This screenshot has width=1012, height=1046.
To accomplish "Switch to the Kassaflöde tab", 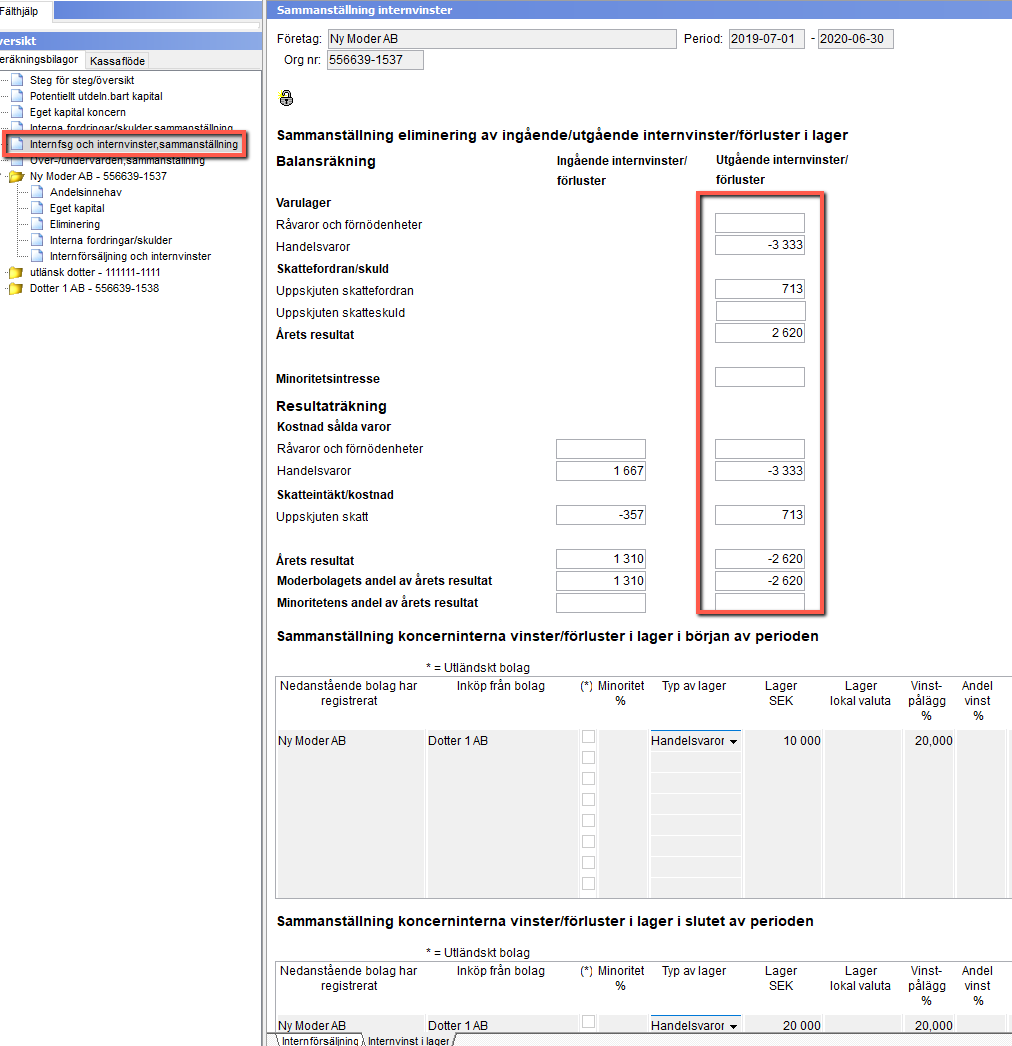I will [x=117, y=61].
